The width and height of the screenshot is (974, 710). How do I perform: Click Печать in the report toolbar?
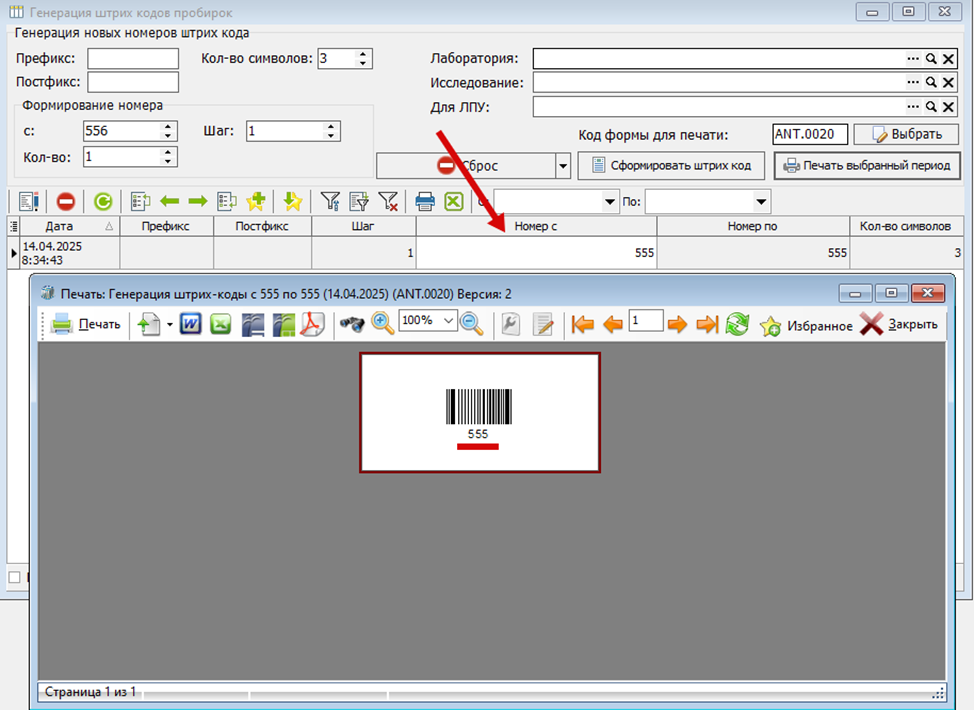(x=85, y=324)
